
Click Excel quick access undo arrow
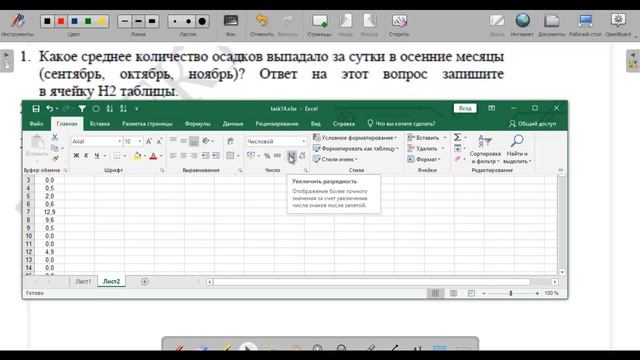(49, 109)
